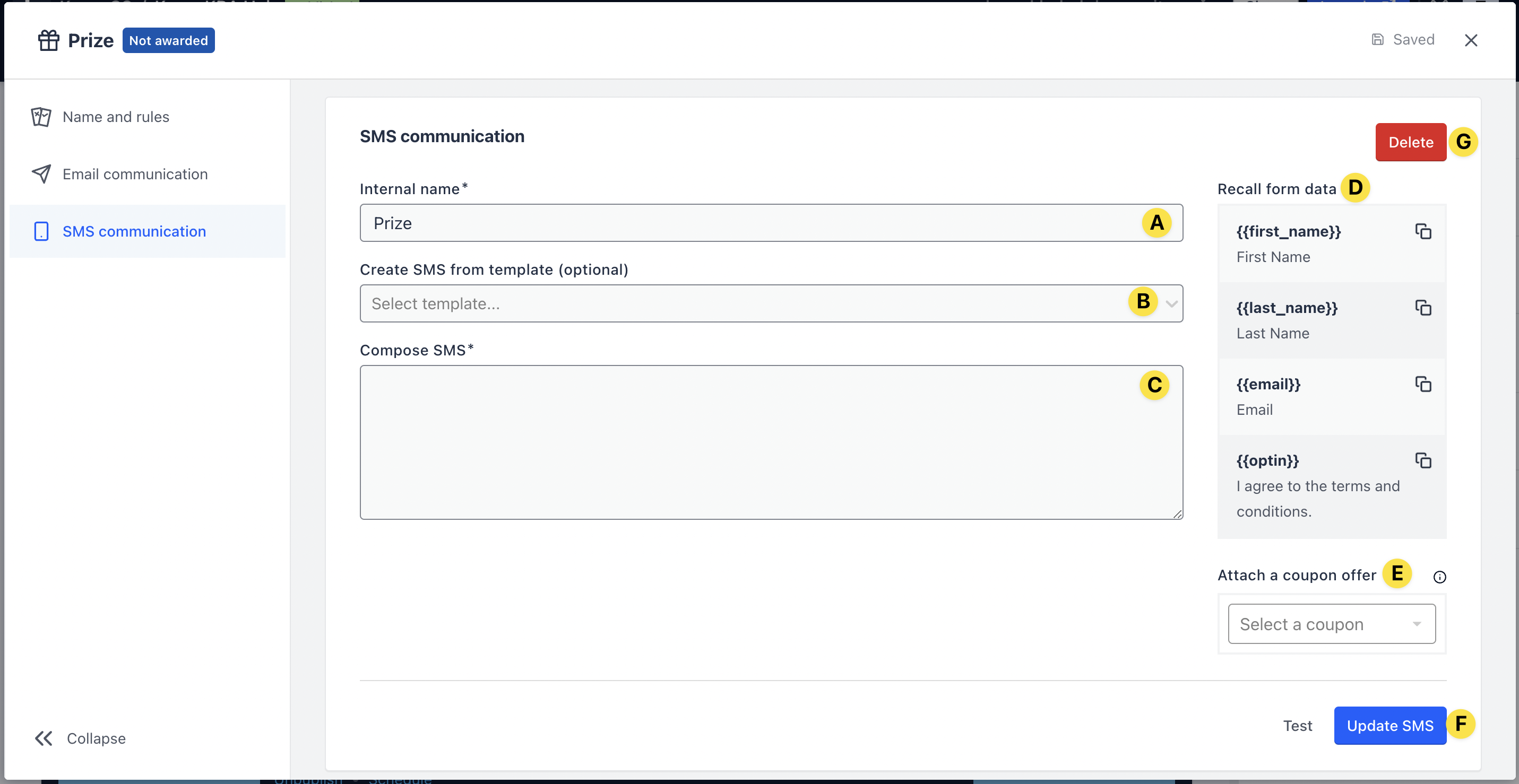The image size is (1519, 784).
Task: Copy the {{first_name}} placeholder
Action: 1423,231
